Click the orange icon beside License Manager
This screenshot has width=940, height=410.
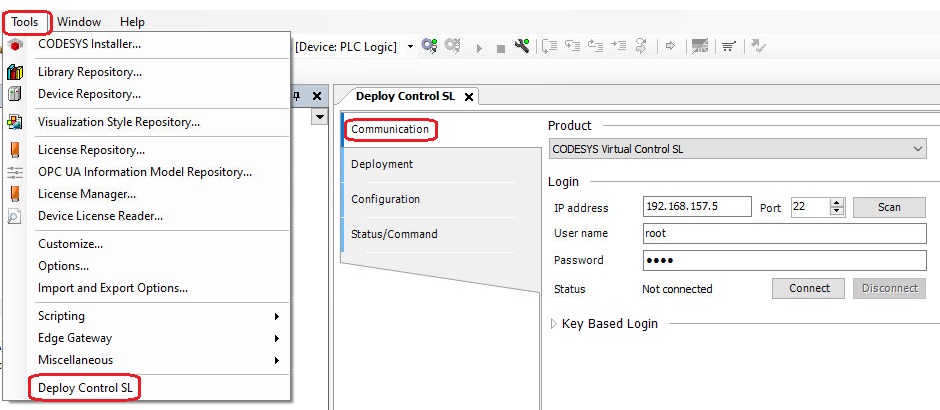tap(15, 194)
